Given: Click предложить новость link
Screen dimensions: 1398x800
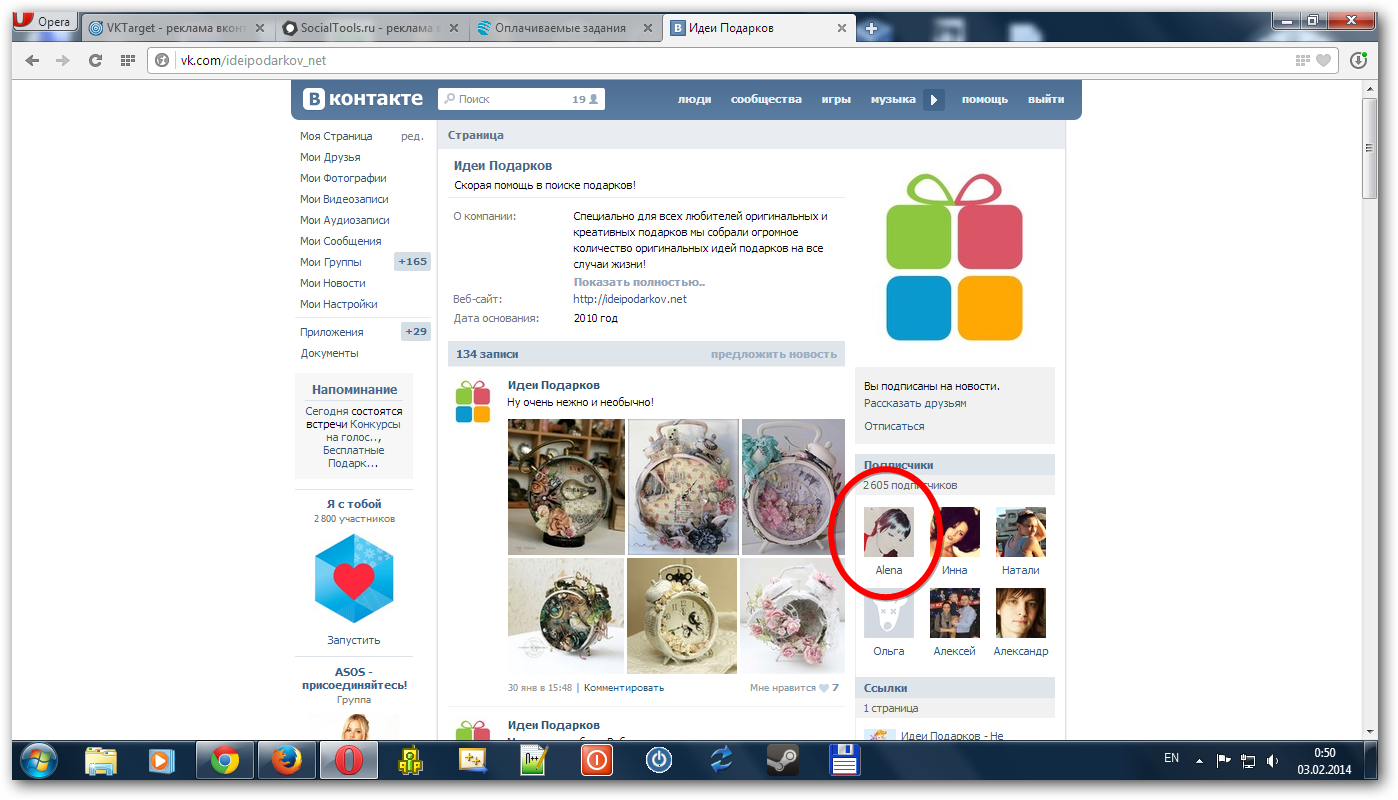Looking at the screenshot, I should (774, 354).
